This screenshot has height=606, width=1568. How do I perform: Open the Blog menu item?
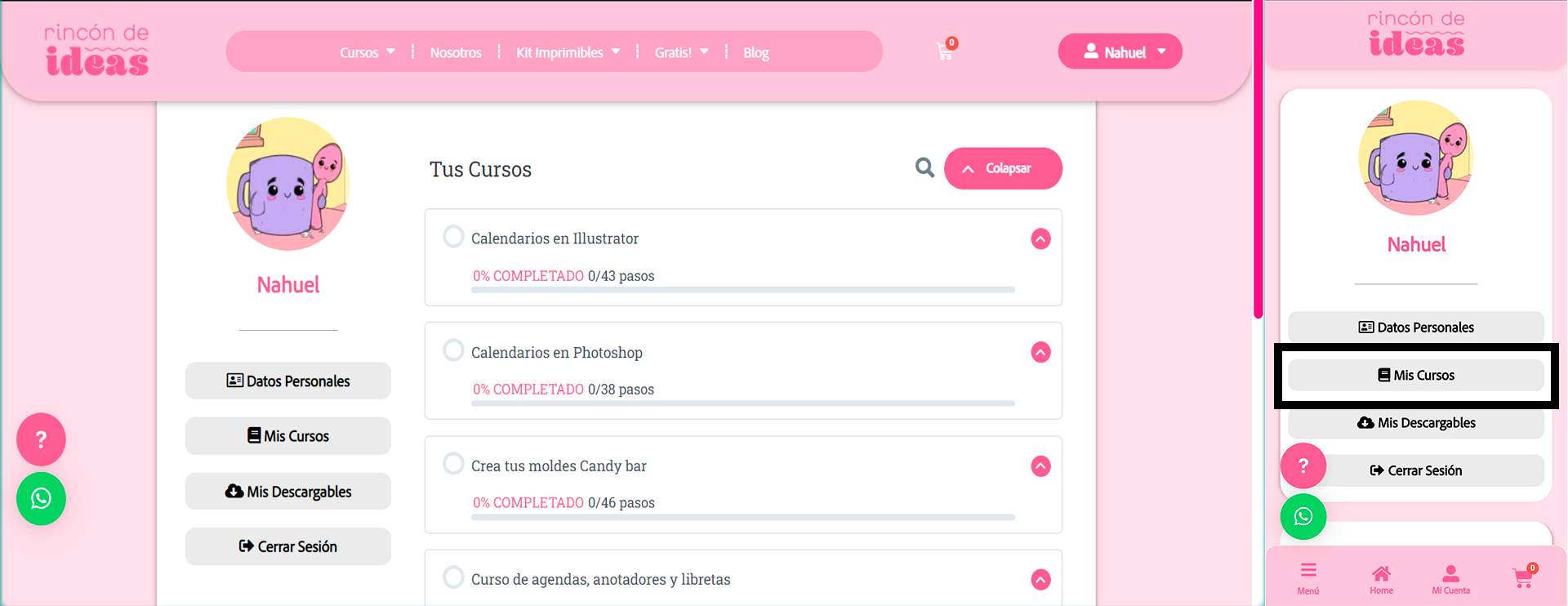(x=755, y=52)
